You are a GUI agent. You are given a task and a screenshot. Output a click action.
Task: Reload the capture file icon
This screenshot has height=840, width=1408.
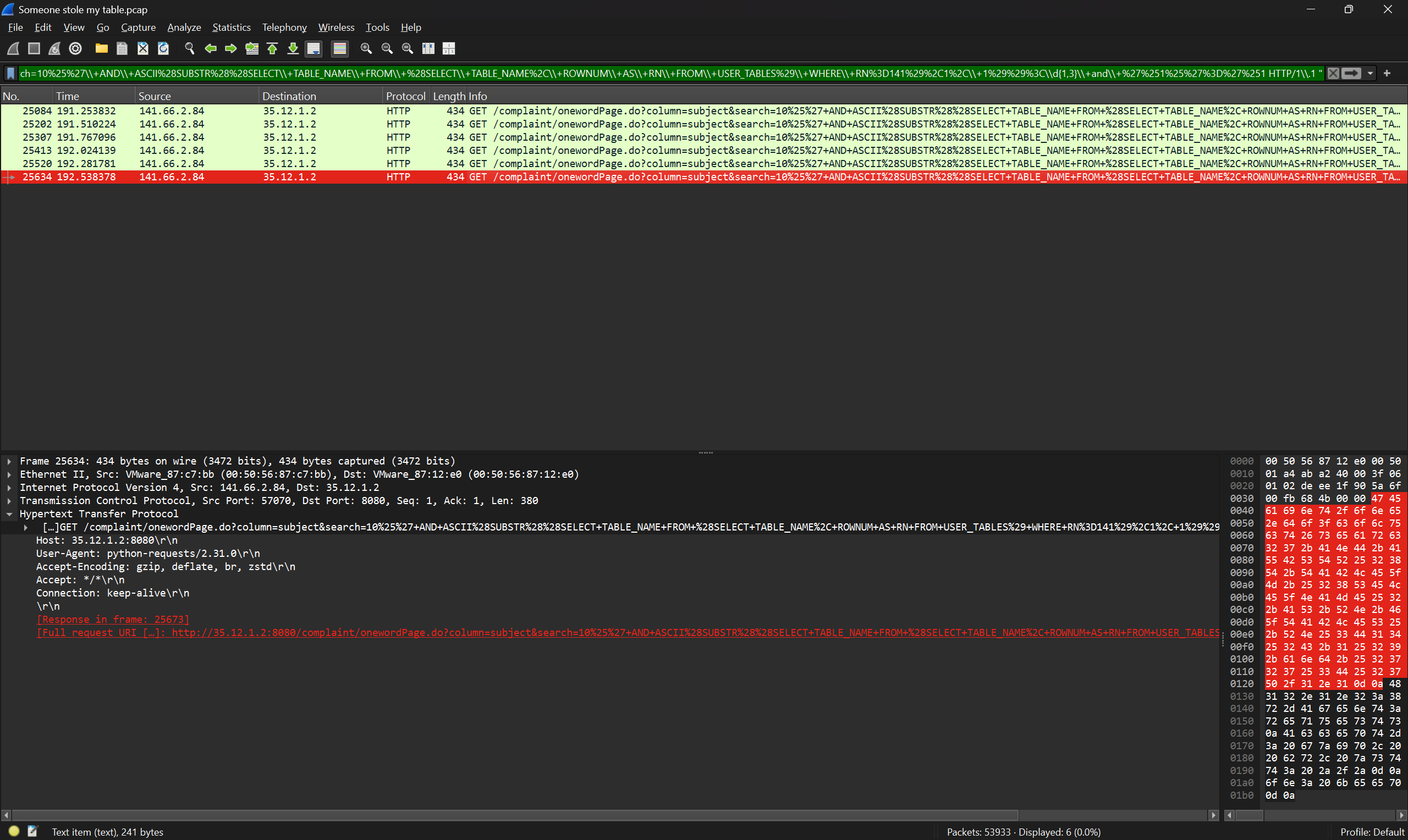163,49
